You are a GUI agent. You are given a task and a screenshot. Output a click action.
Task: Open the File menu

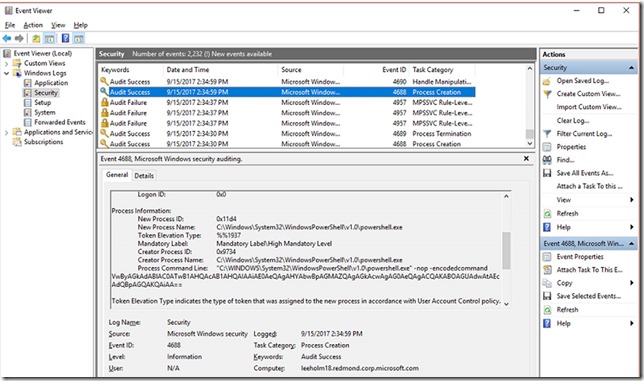10,25
